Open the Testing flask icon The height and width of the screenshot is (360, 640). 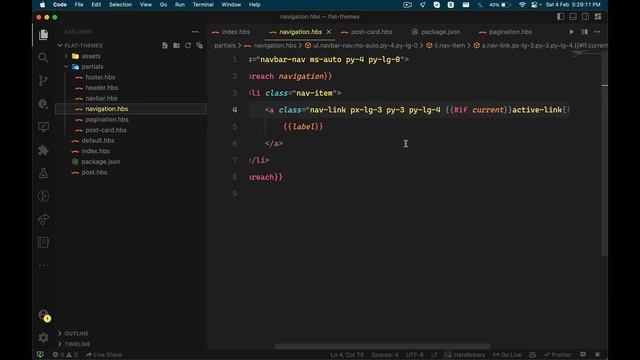pyautogui.click(x=43, y=173)
